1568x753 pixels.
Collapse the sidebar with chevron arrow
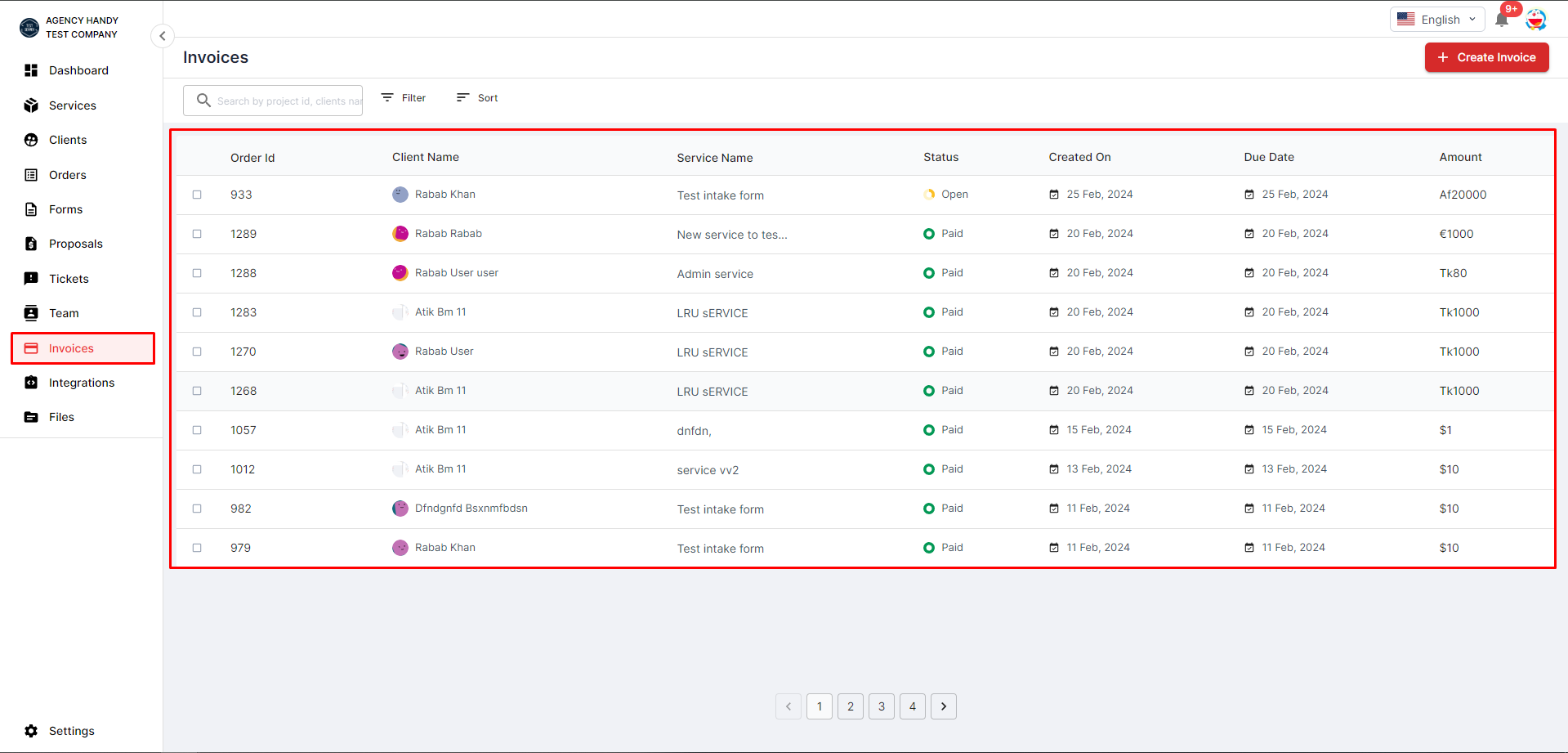(163, 36)
